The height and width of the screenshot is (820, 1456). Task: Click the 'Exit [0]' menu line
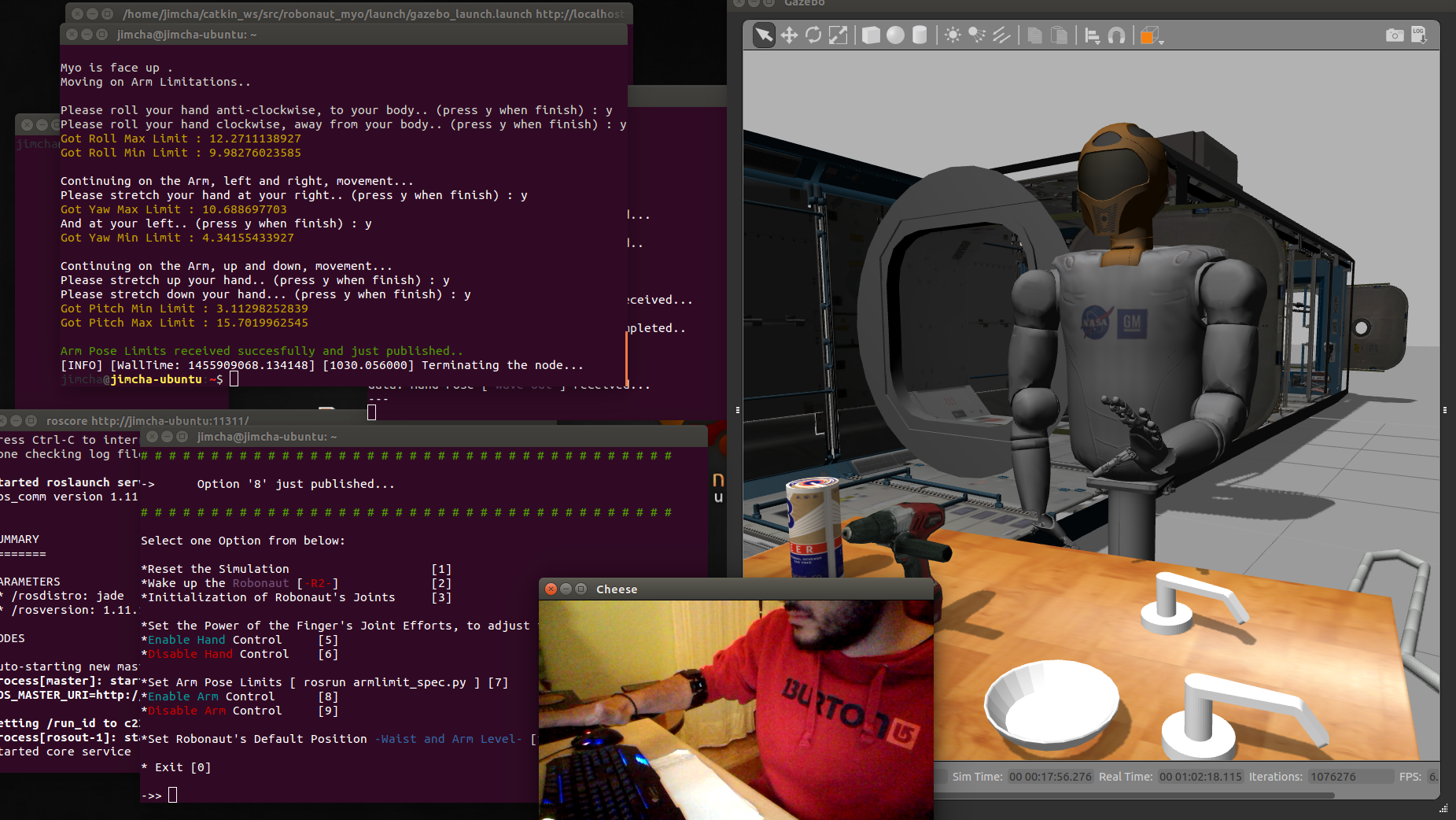tap(176, 767)
